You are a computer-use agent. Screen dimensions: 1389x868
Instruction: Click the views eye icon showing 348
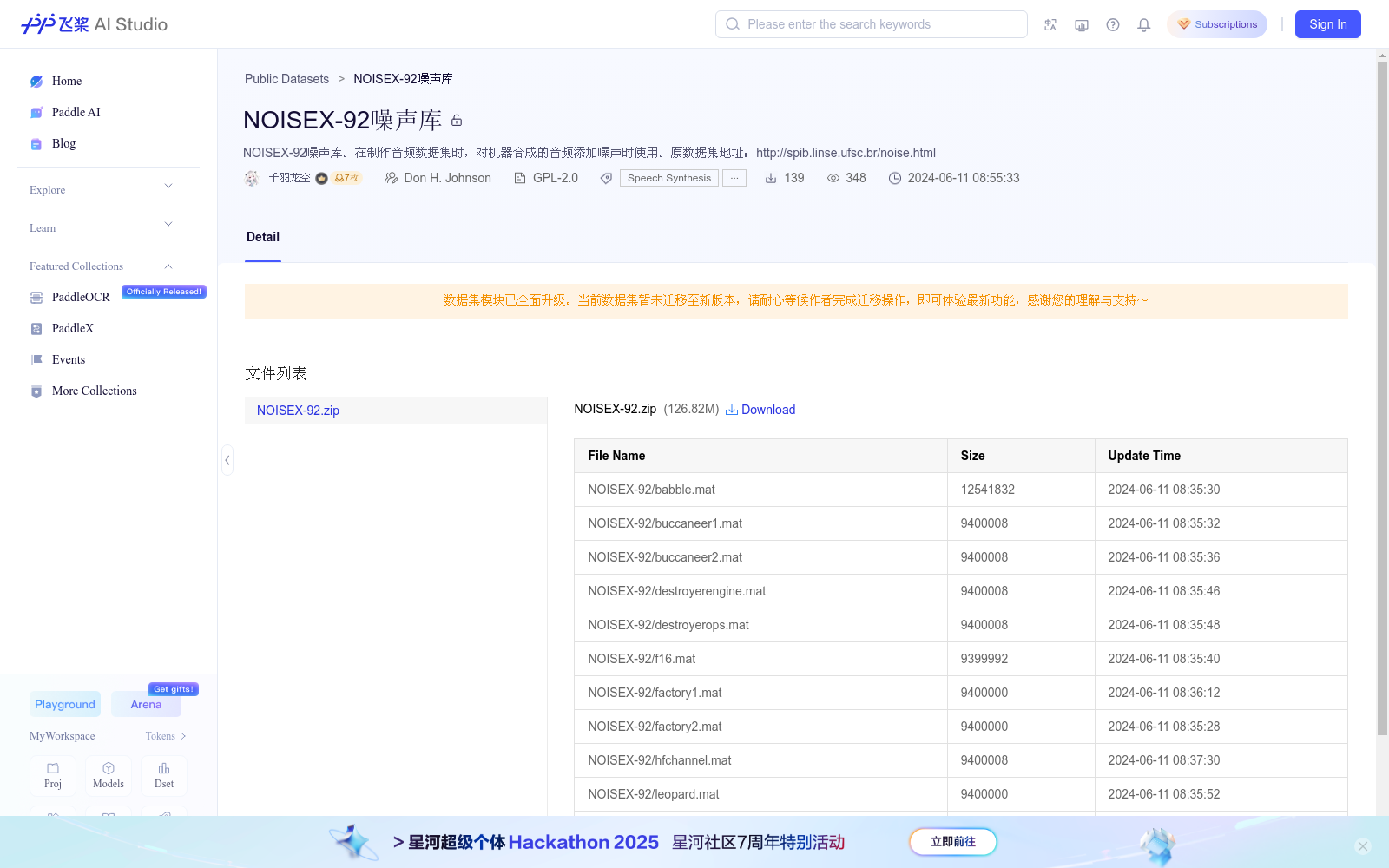pyautogui.click(x=833, y=178)
